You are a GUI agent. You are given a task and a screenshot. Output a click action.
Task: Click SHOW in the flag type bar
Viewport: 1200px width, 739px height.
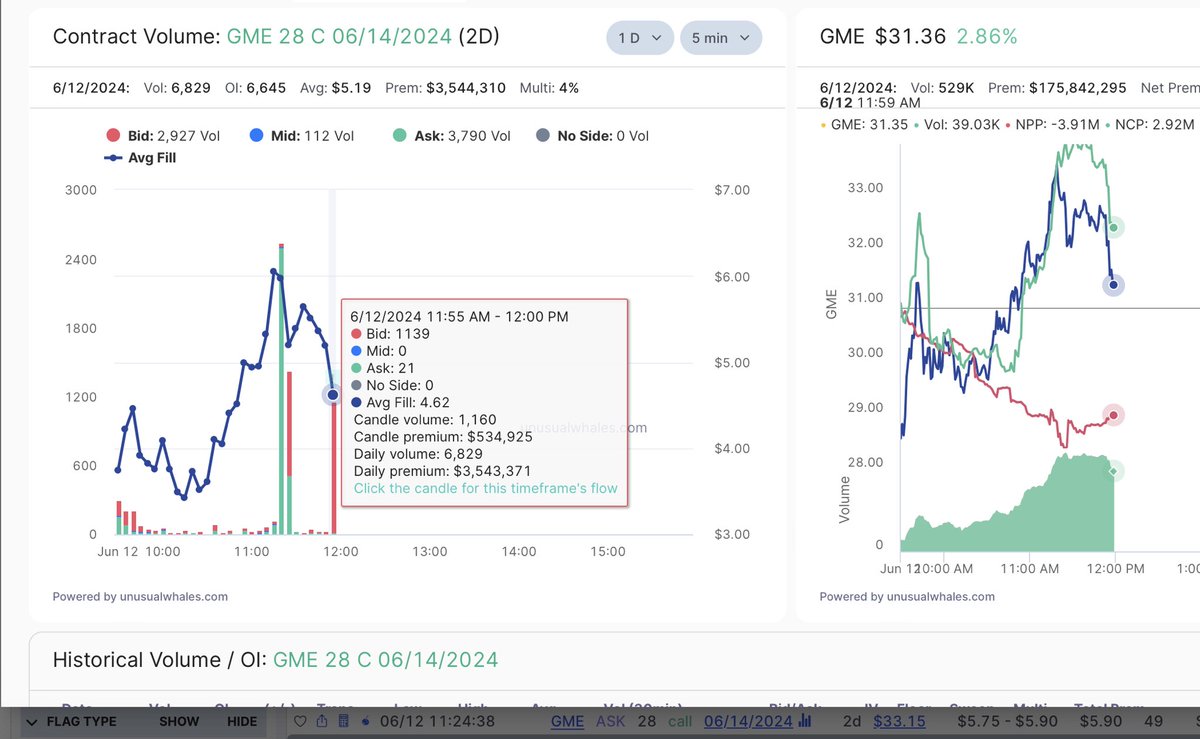point(179,721)
